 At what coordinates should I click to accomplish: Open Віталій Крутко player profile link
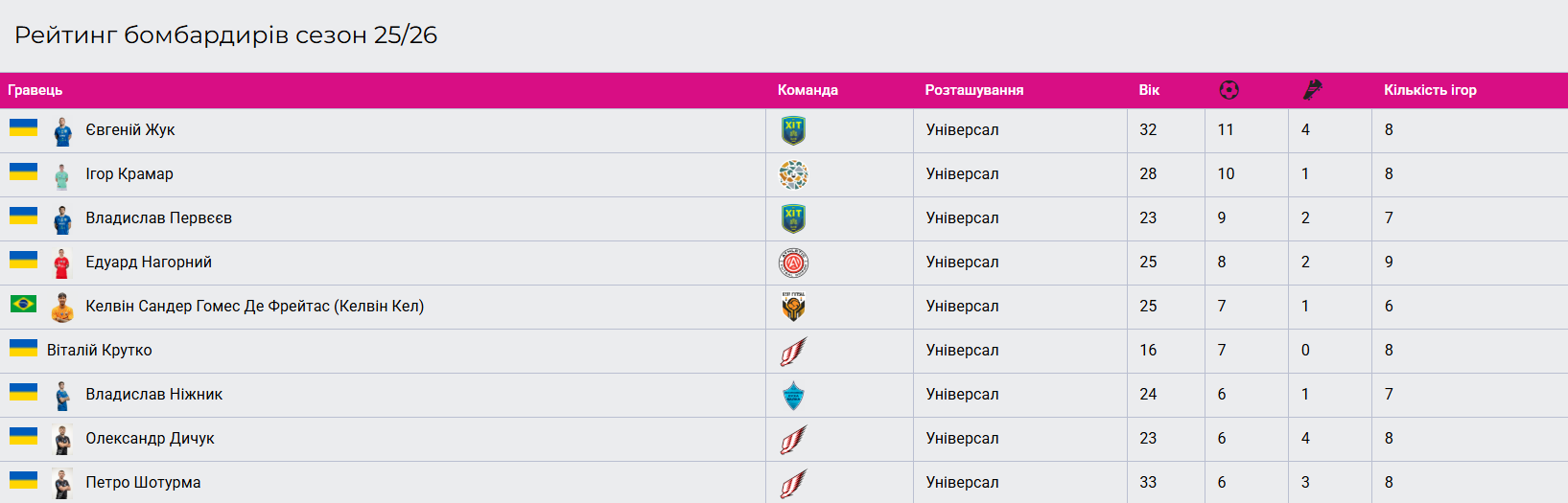pyautogui.click(x=100, y=351)
